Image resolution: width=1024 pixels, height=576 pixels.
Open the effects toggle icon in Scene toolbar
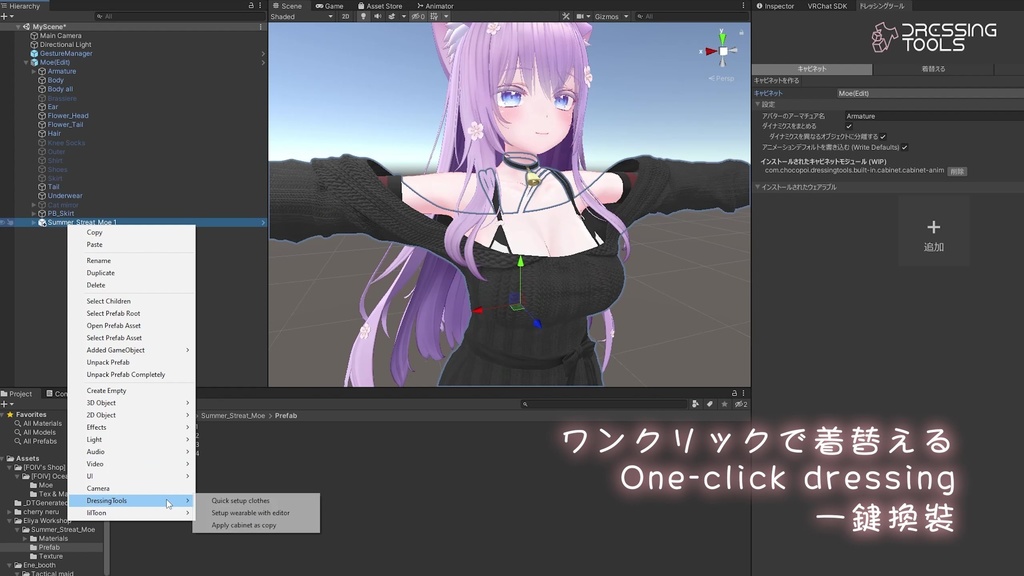pos(391,16)
